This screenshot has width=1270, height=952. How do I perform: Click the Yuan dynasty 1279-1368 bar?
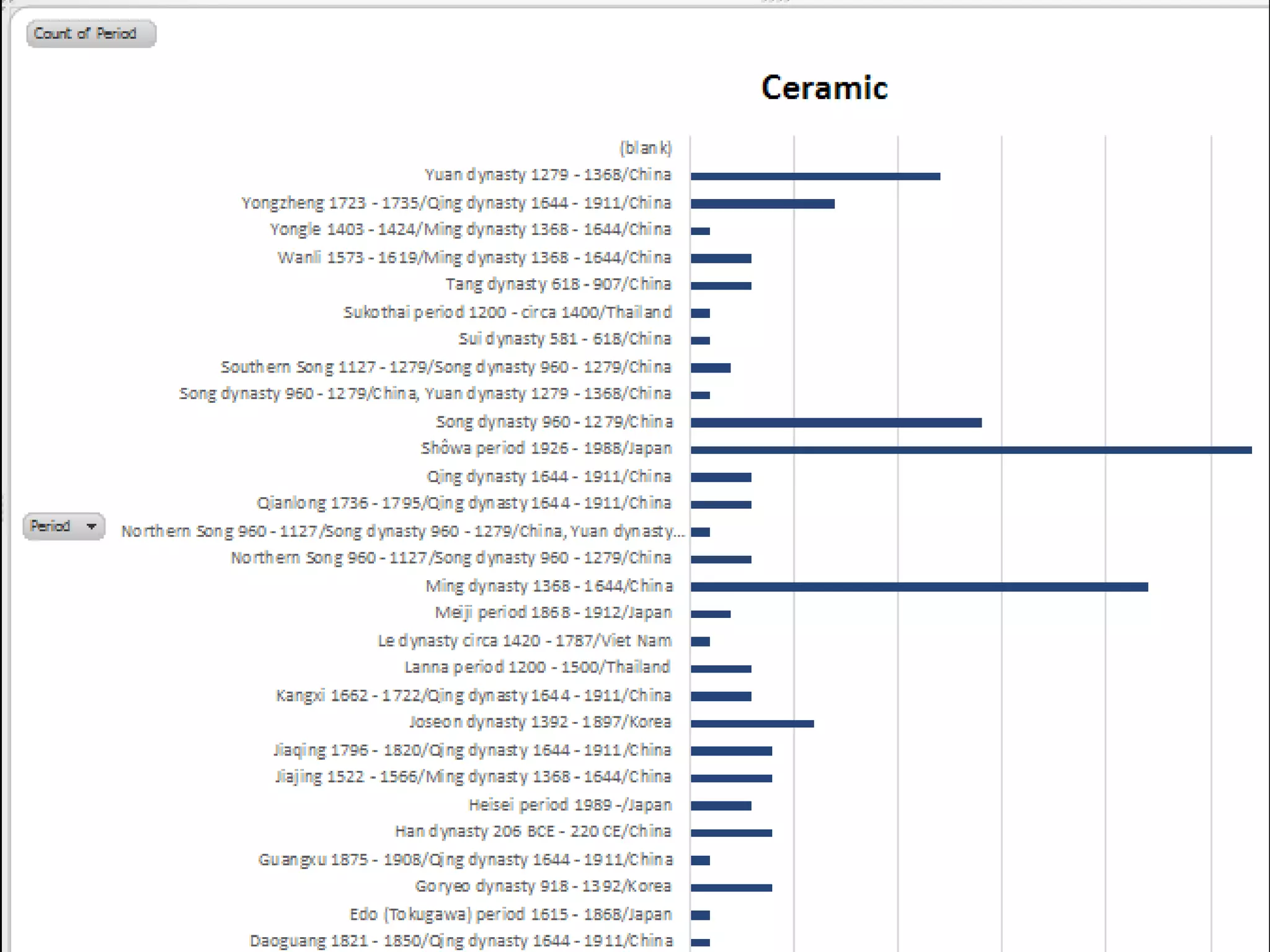click(x=815, y=177)
